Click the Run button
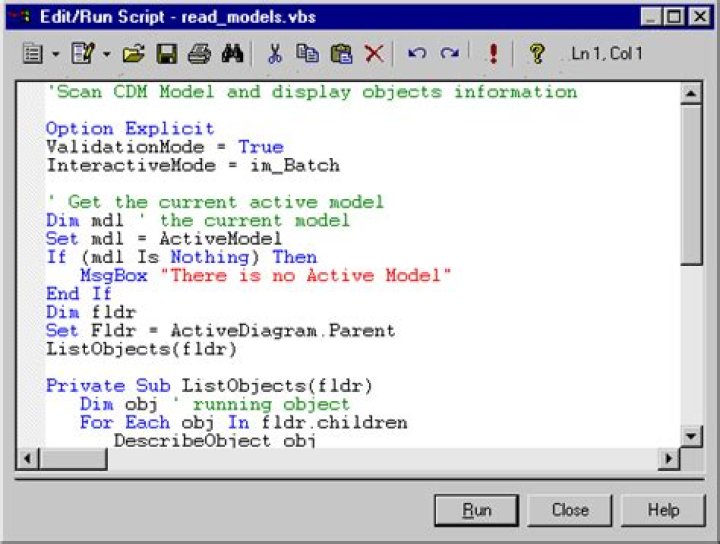Image resolution: width=720 pixels, height=544 pixels. pos(477,510)
